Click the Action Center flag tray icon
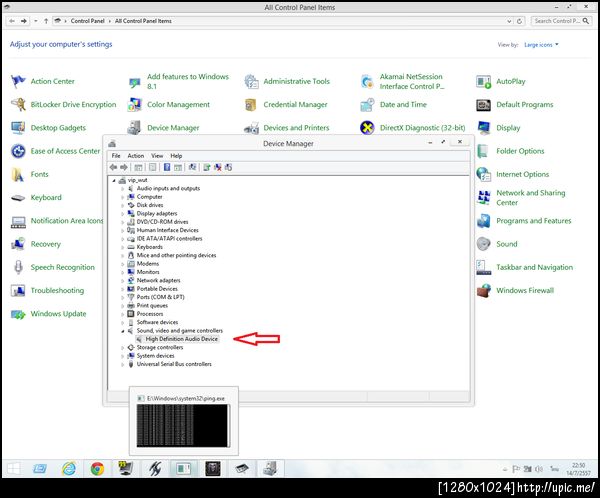The image size is (600, 498). click(516, 469)
